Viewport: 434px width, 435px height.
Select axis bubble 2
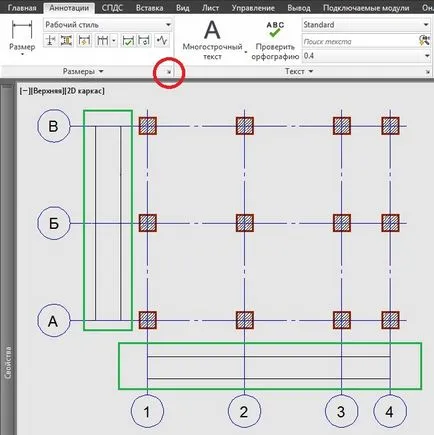(244, 411)
